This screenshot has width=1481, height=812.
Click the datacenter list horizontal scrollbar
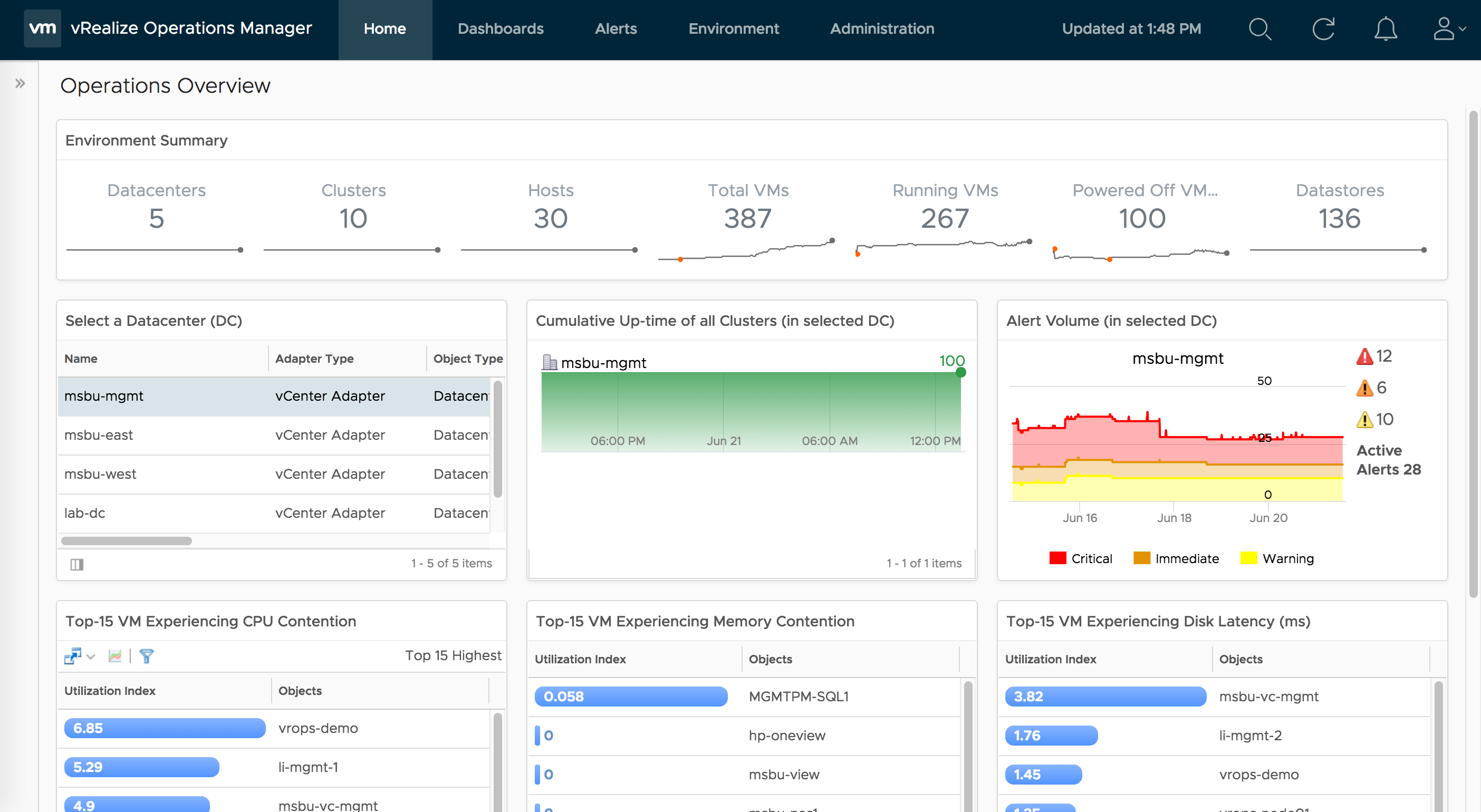tap(127, 541)
